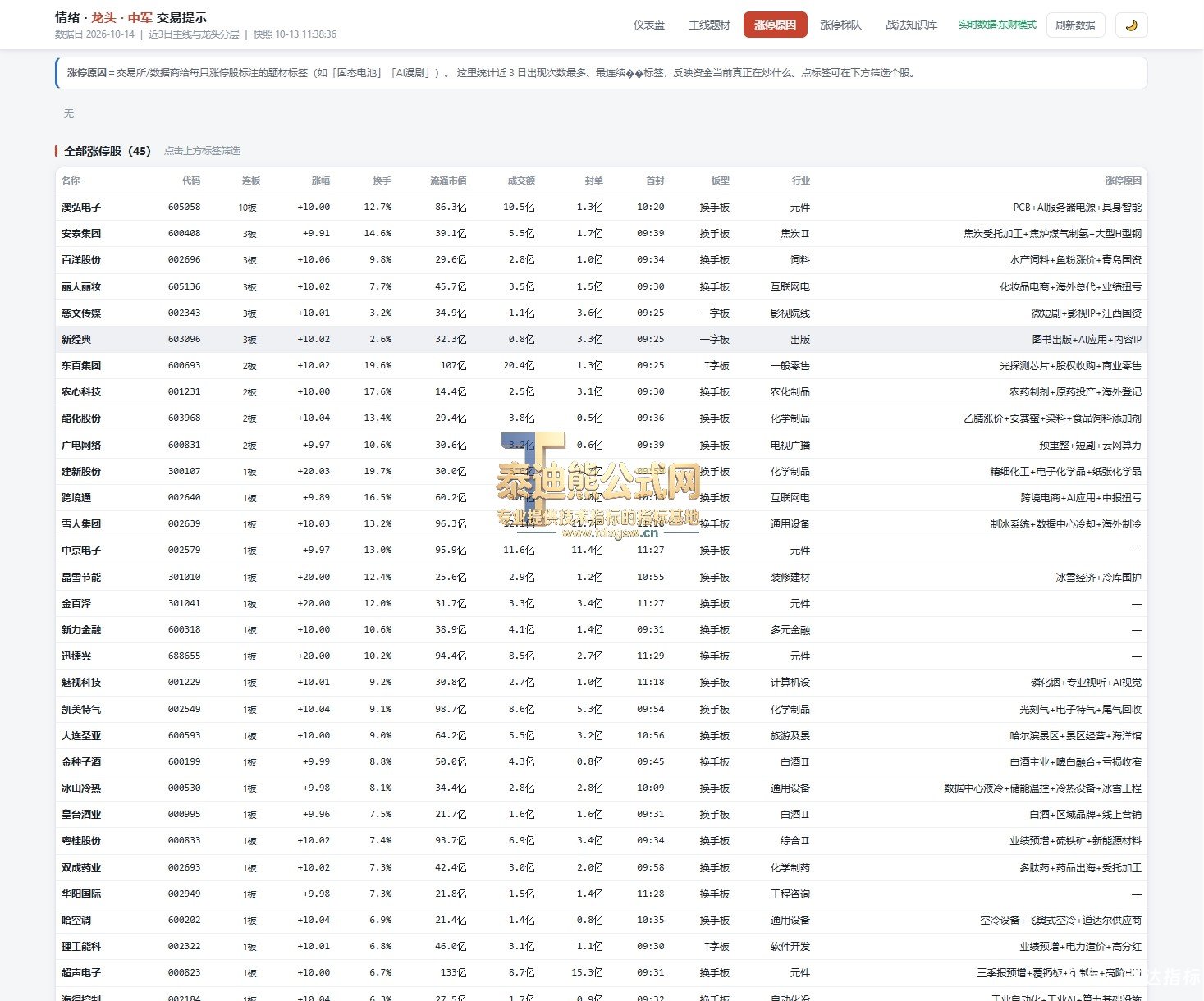Image resolution: width=1204 pixels, height=1001 pixels.
Task: Go to 战法知识库 tab
Action: [912, 25]
